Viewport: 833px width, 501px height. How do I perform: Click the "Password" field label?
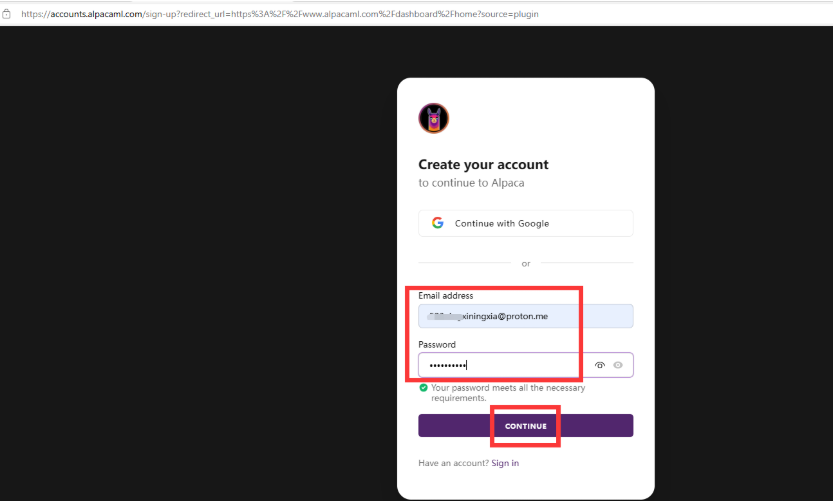[437, 344]
